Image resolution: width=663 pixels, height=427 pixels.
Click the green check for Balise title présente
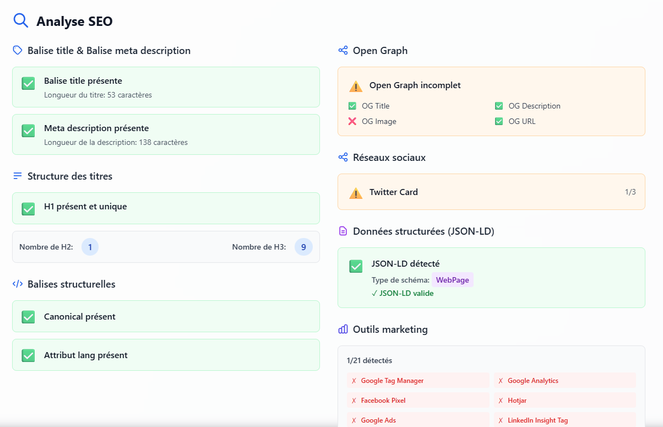click(x=28, y=84)
